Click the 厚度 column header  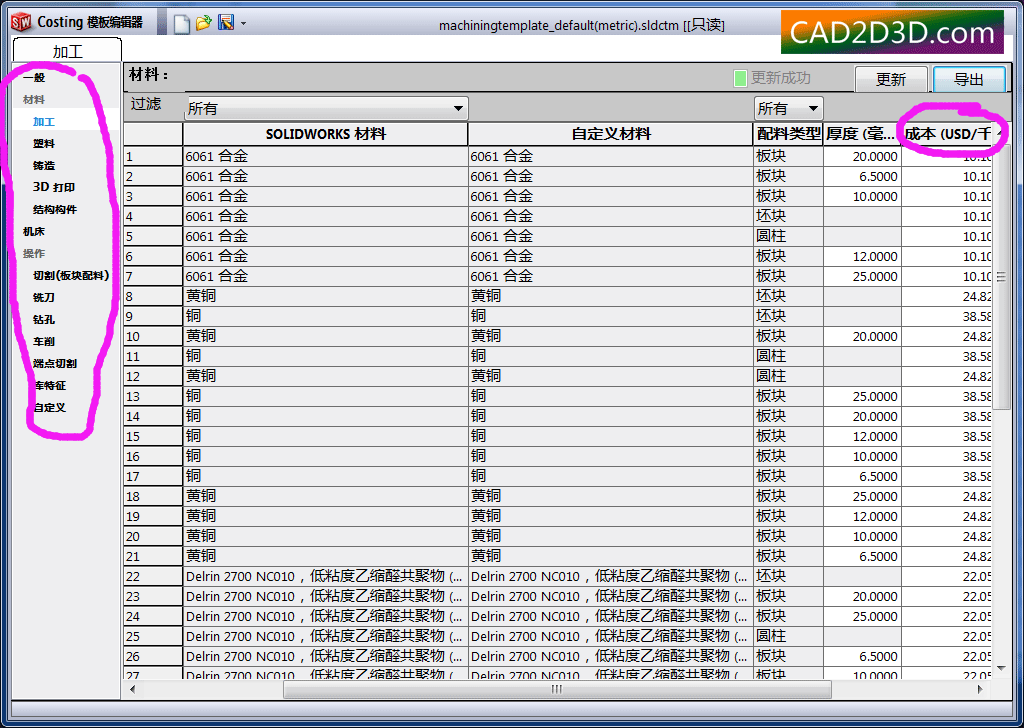click(862, 135)
